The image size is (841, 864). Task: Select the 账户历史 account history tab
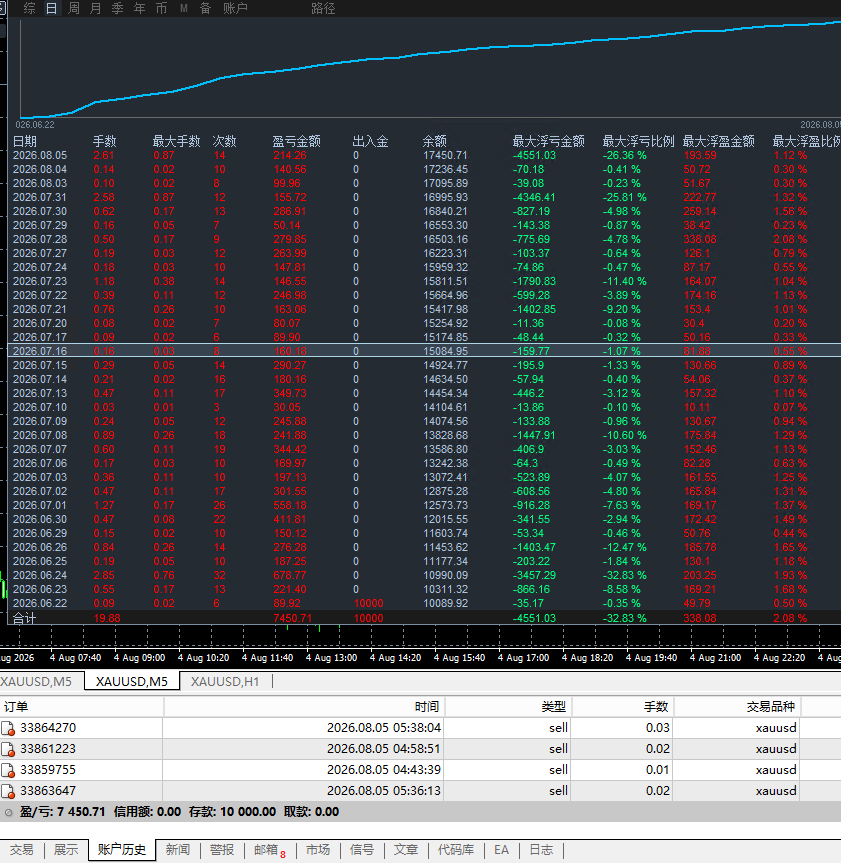click(122, 850)
